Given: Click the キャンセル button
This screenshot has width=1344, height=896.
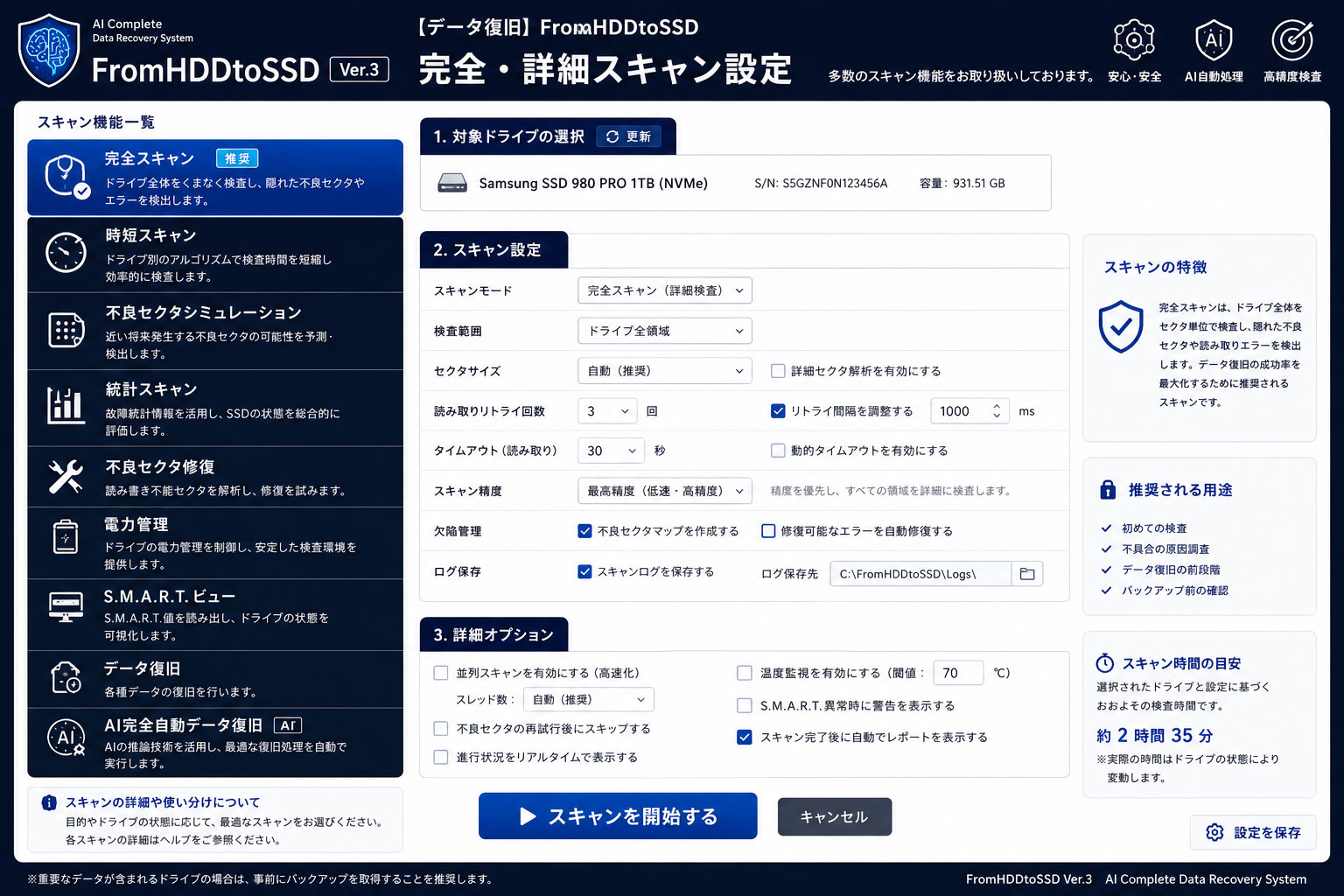Looking at the screenshot, I should 835,816.
